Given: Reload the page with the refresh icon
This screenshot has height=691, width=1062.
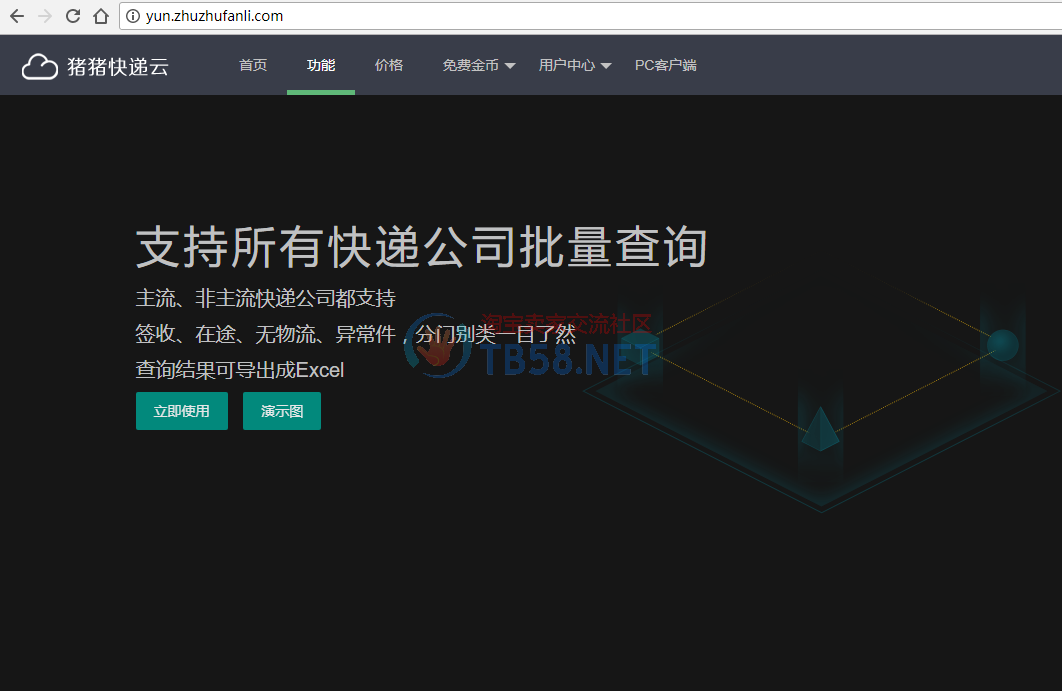Looking at the screenshot, I should tap(73, 16).
